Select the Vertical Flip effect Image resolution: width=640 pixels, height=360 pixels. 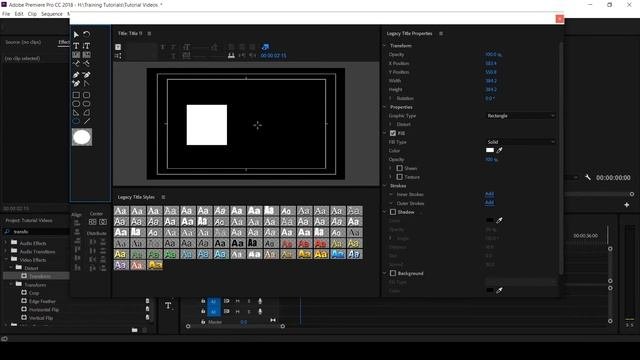click(41, 318)
